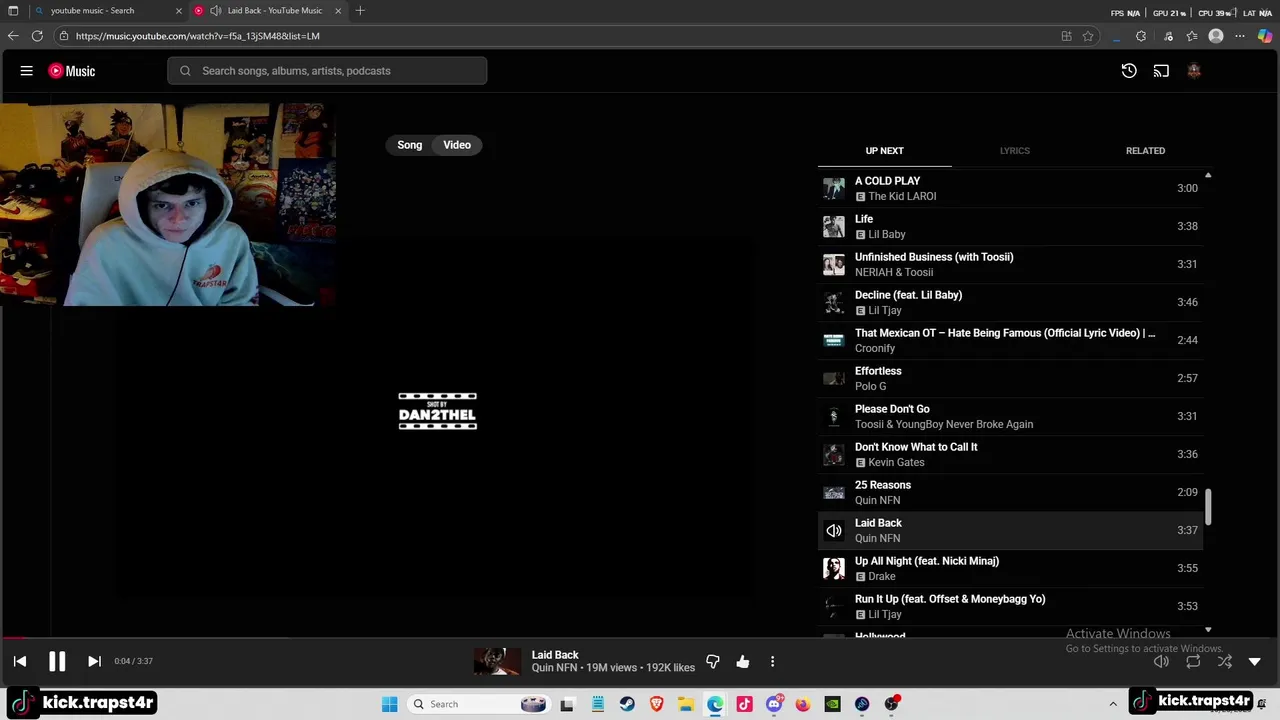This screenshot has width=1280, height=720.
Task: Play Run It Up (feat. Offset & Moneybagg Yo)
Action: click(x=1010, y=606)
